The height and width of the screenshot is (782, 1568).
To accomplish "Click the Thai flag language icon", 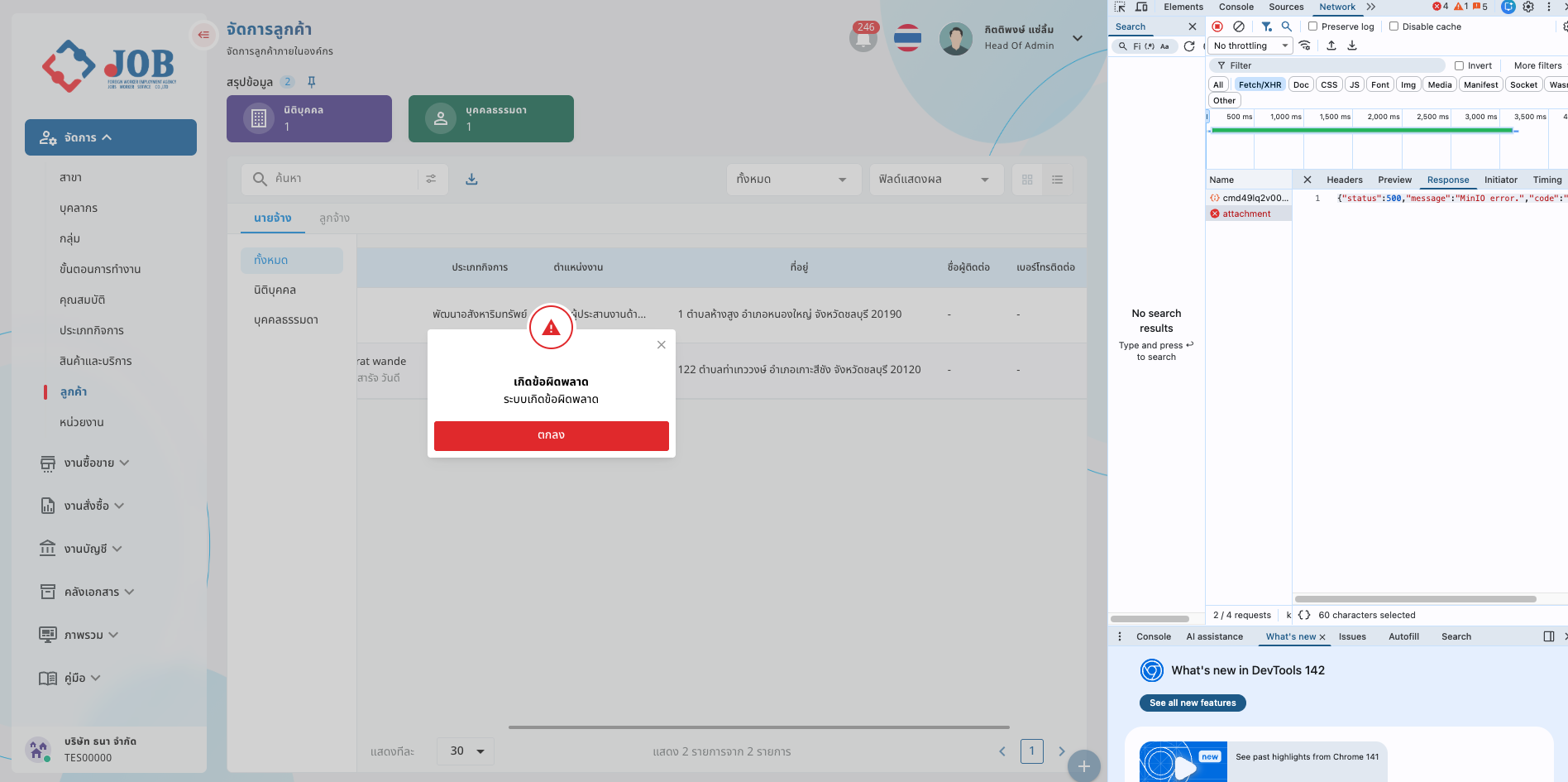I will click(x=907, y=38).
